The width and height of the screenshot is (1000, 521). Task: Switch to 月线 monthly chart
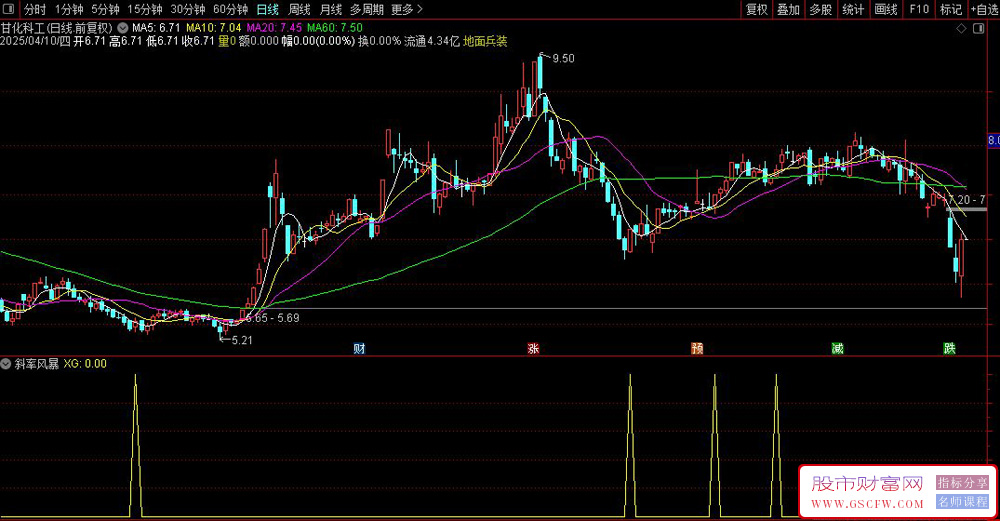coord(330,10)
